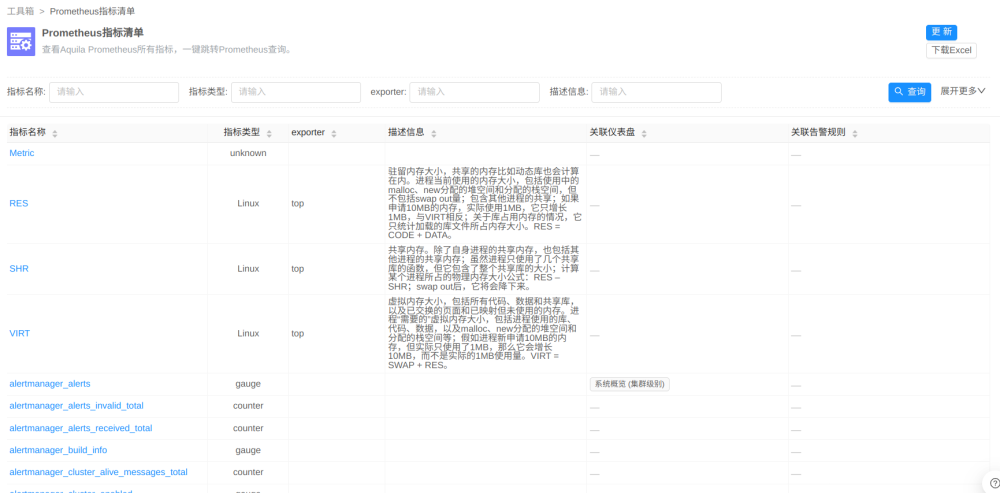Image resolution: width=1000 pixels, height=493 pixels.
Task: Run the search with 查询 button
Action: (x=909, y=92)
